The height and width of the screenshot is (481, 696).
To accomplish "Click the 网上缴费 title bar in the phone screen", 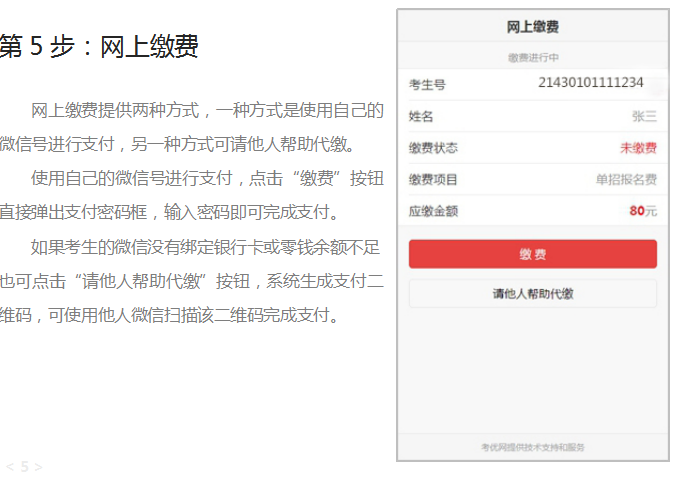I will click(532, 27).
